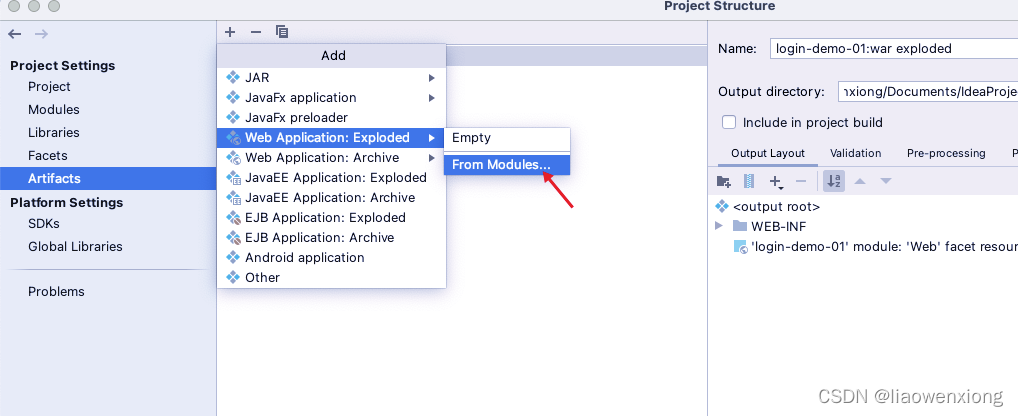Viewport: 1018px width, 416px height.
Task: Click the copy artifact icon
Action: tap(282, 32)
